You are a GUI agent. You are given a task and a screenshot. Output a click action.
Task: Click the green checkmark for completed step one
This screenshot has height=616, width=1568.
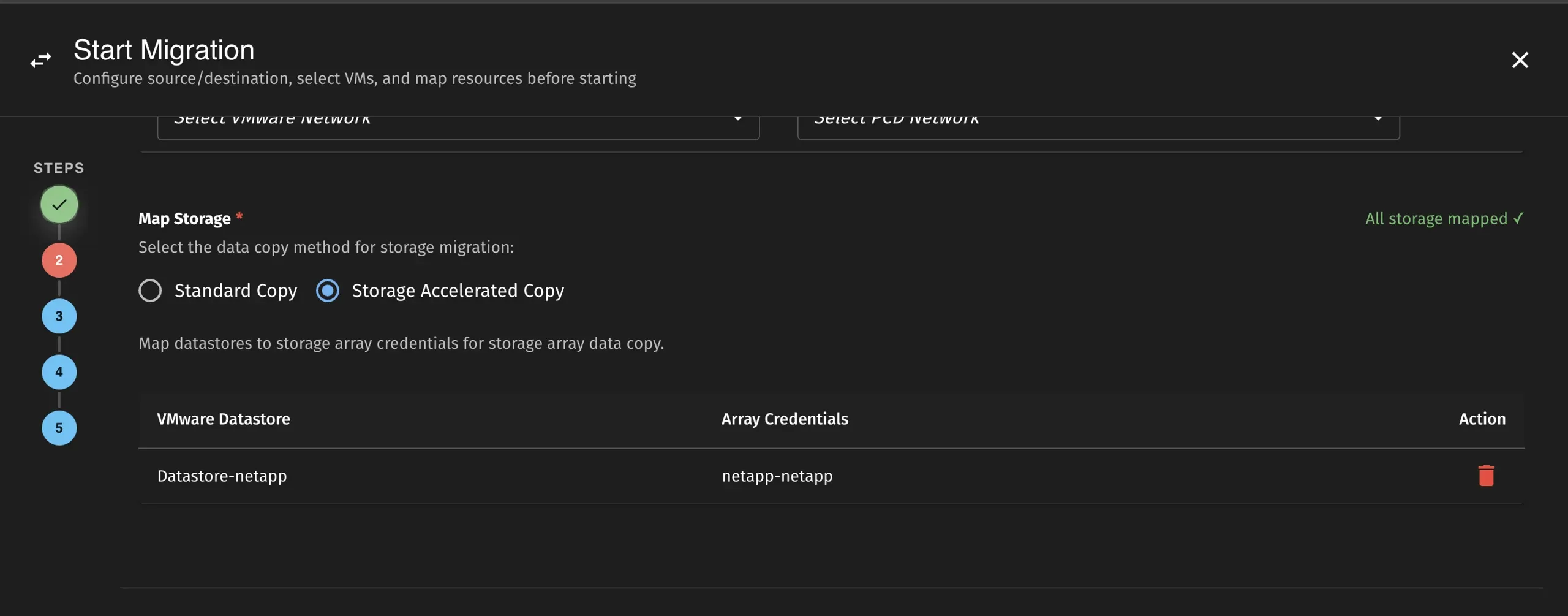pos(59,204)
